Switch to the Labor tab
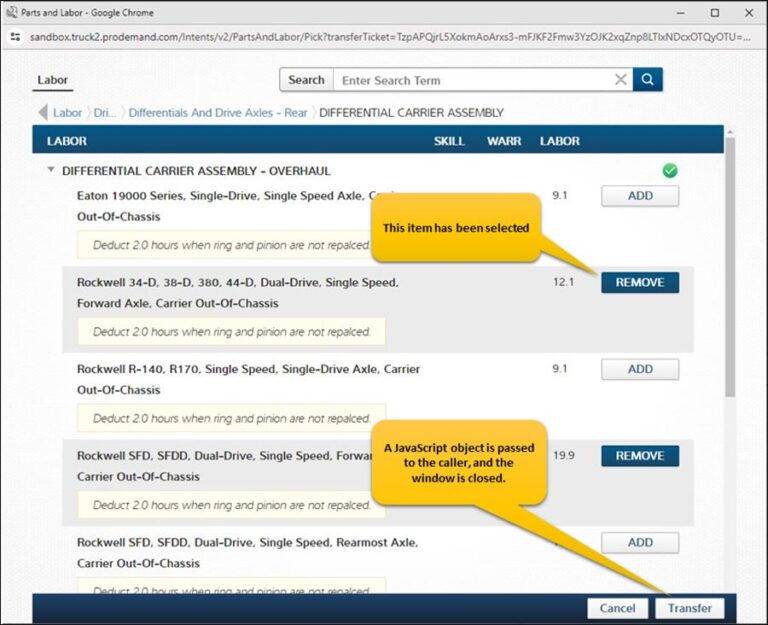 (x=53, y=80)
